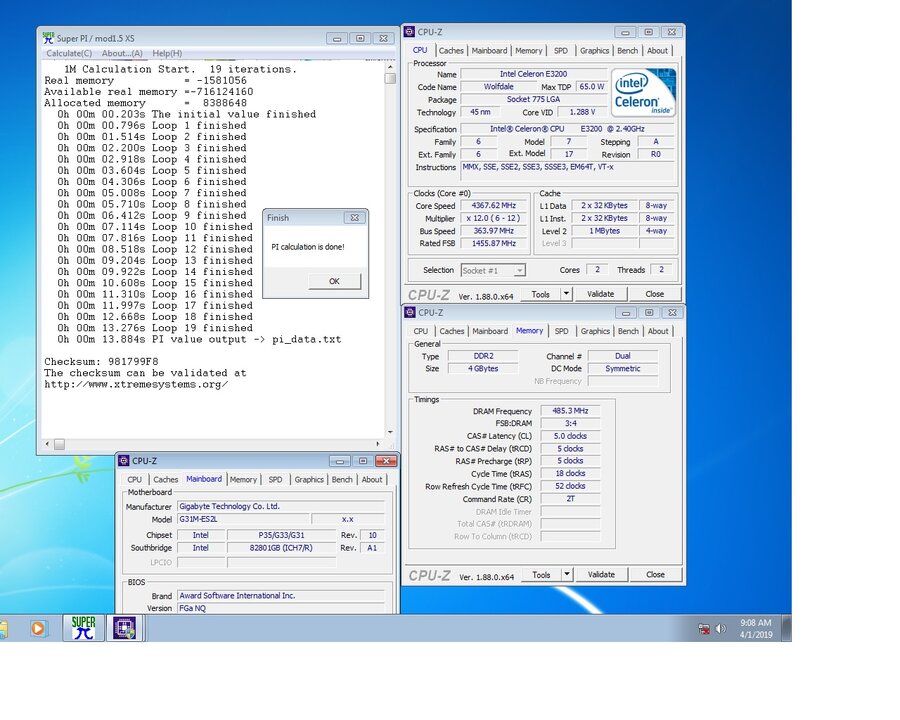The width and height of the screenshot is (900, 720).
Task: Click Super PI vertical scrollbar up arrow
Action: [390, 67]
